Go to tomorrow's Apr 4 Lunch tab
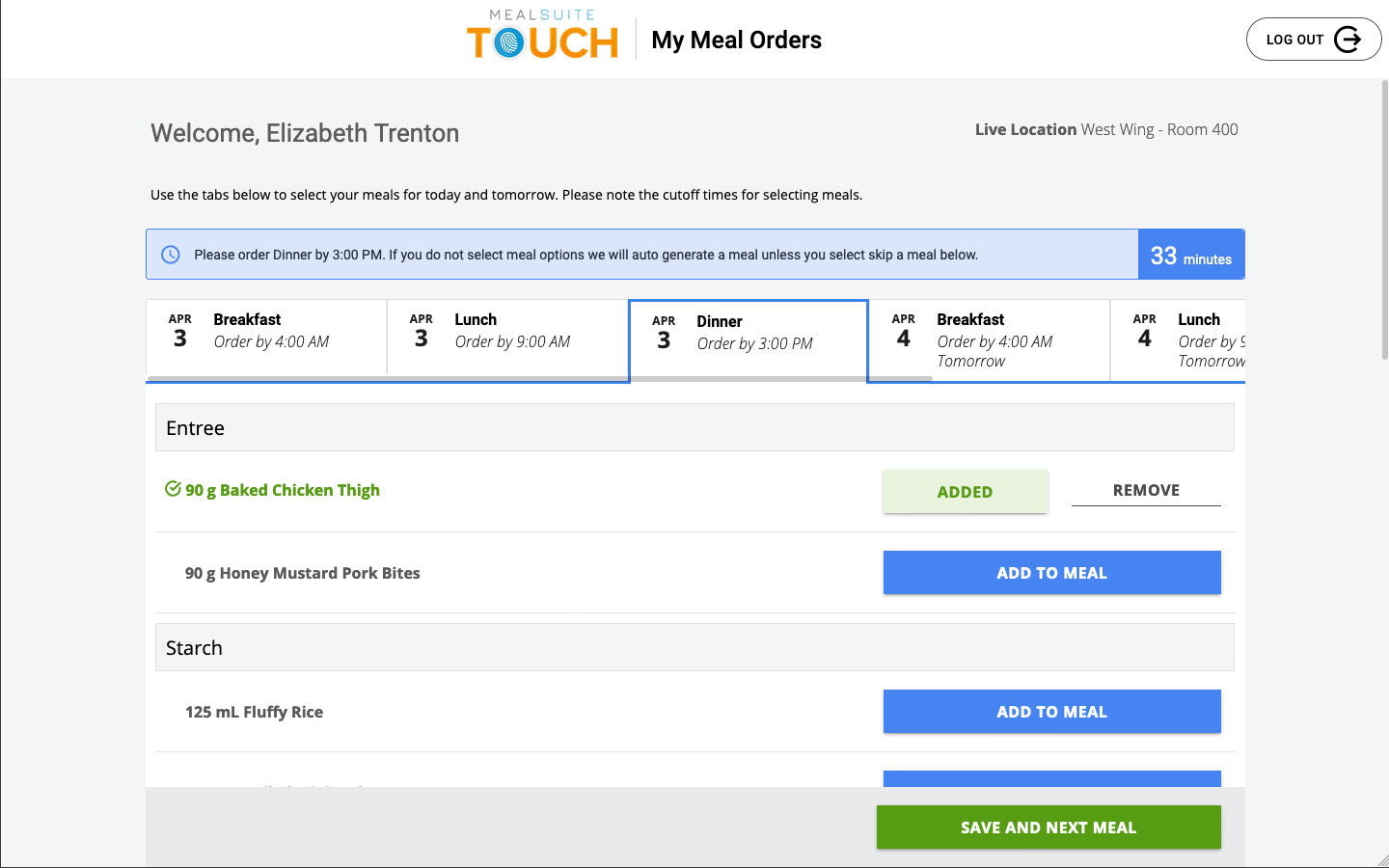The image size is (1389, 868). tap(1179, 339)
